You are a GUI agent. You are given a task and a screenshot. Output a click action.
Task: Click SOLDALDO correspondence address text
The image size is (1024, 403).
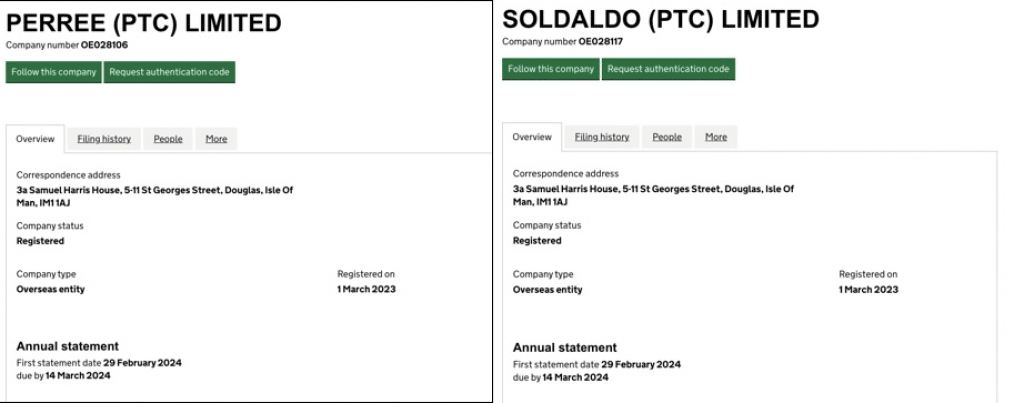pyautogui.click(x=652, y=194)
